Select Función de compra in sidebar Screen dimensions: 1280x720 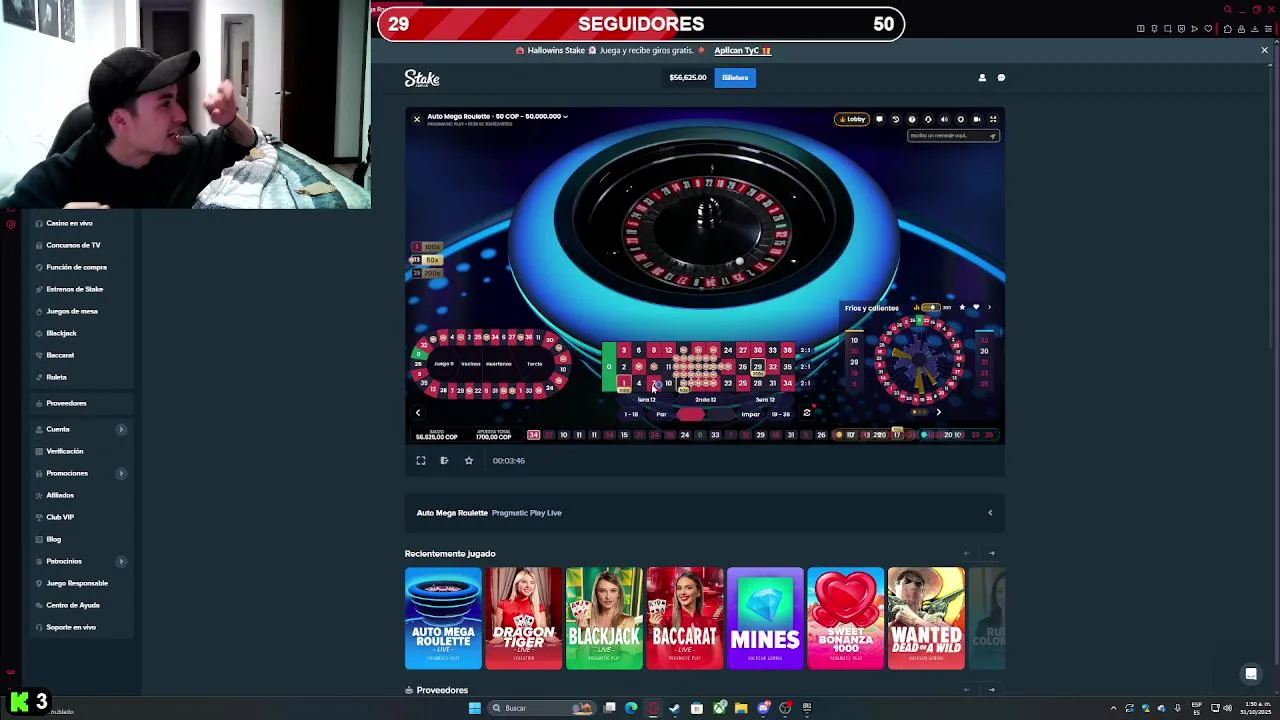[x=76, y=267]
